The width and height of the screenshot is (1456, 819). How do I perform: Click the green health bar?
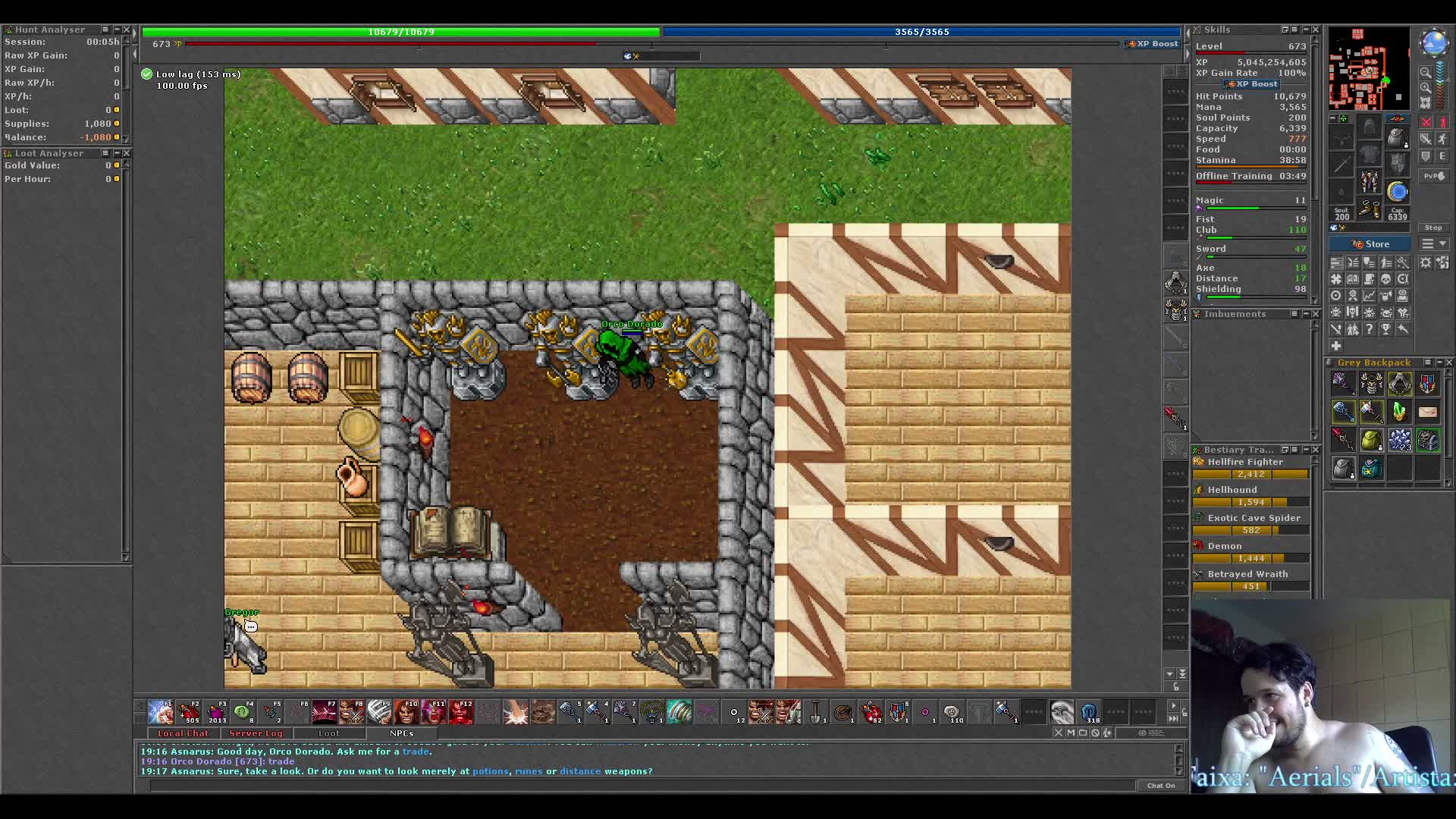[400, 32]
